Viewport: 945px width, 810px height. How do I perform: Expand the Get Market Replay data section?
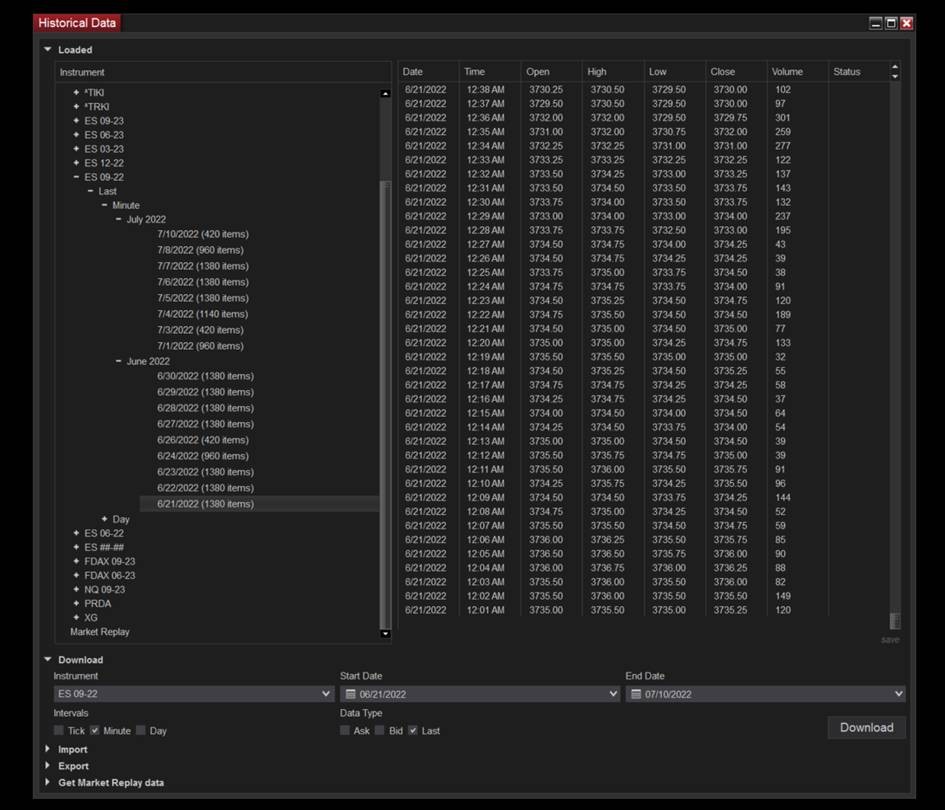pyautogui.click(x=48, y=782)
